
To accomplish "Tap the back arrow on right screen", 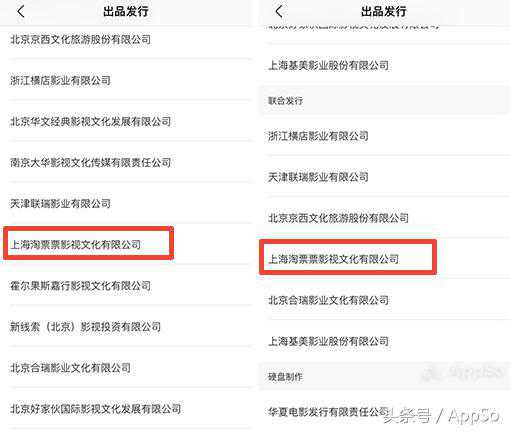I will click(x=279, y=12).
